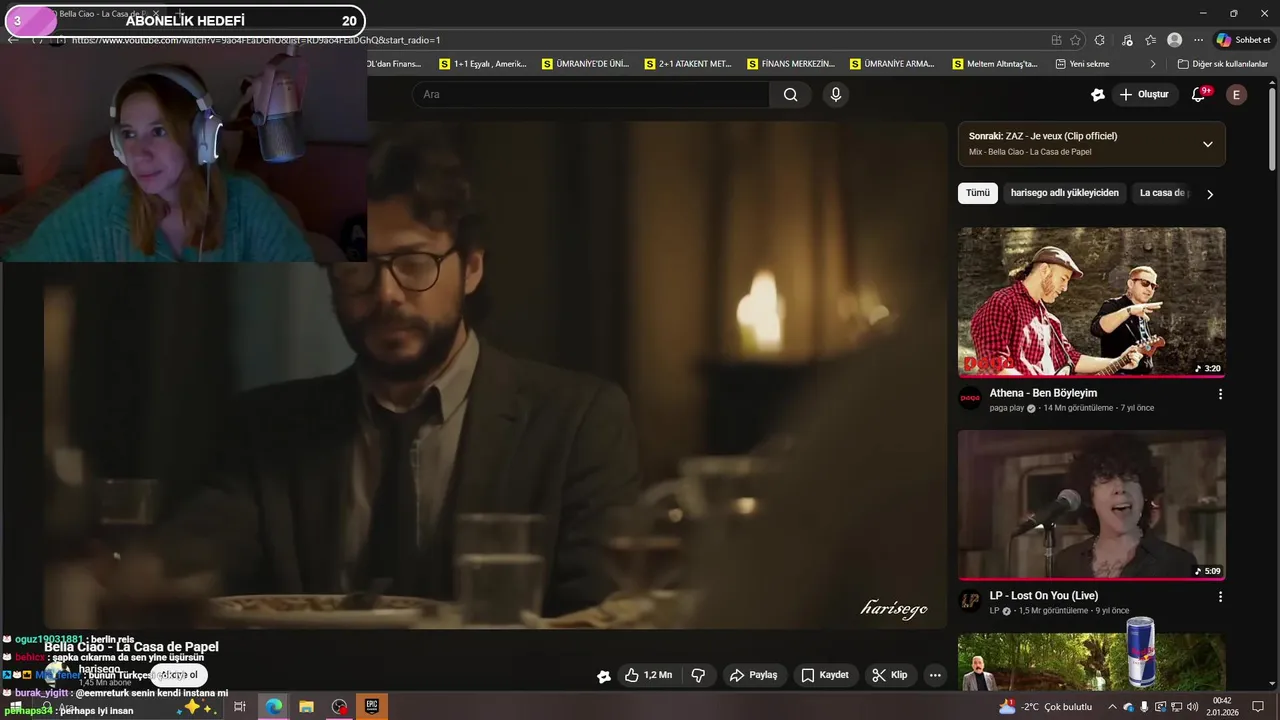Open the browser profile avatar
Image resolution: width=1280 pixels, height=720 pixels.
[1175, 40]
